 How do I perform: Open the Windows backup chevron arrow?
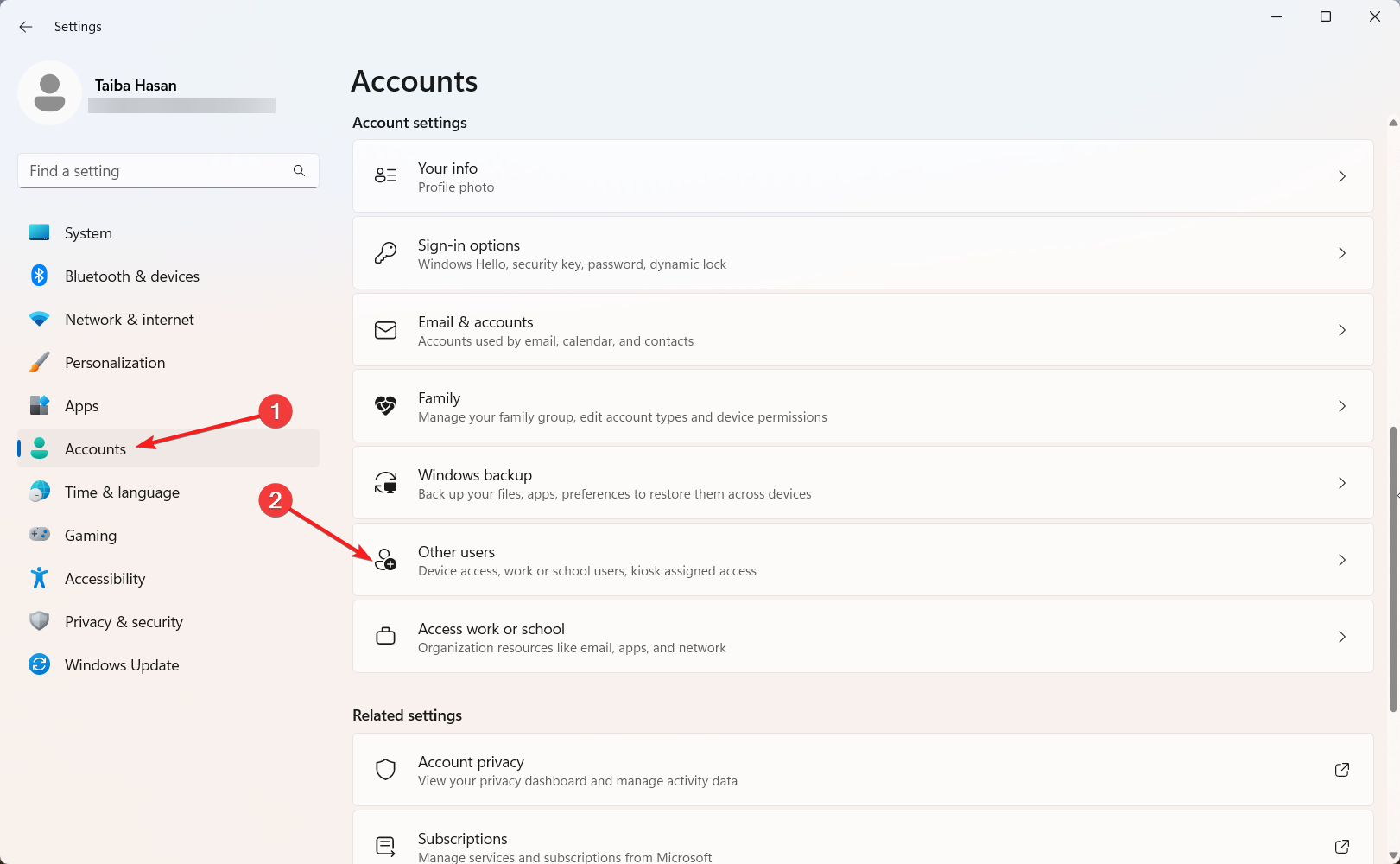point(1341,483)
